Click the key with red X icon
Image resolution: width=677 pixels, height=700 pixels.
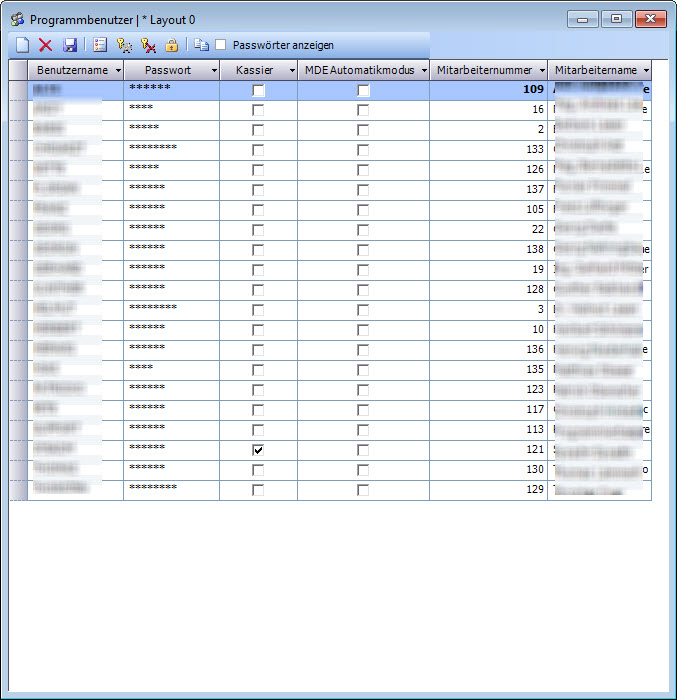[148, 45]
